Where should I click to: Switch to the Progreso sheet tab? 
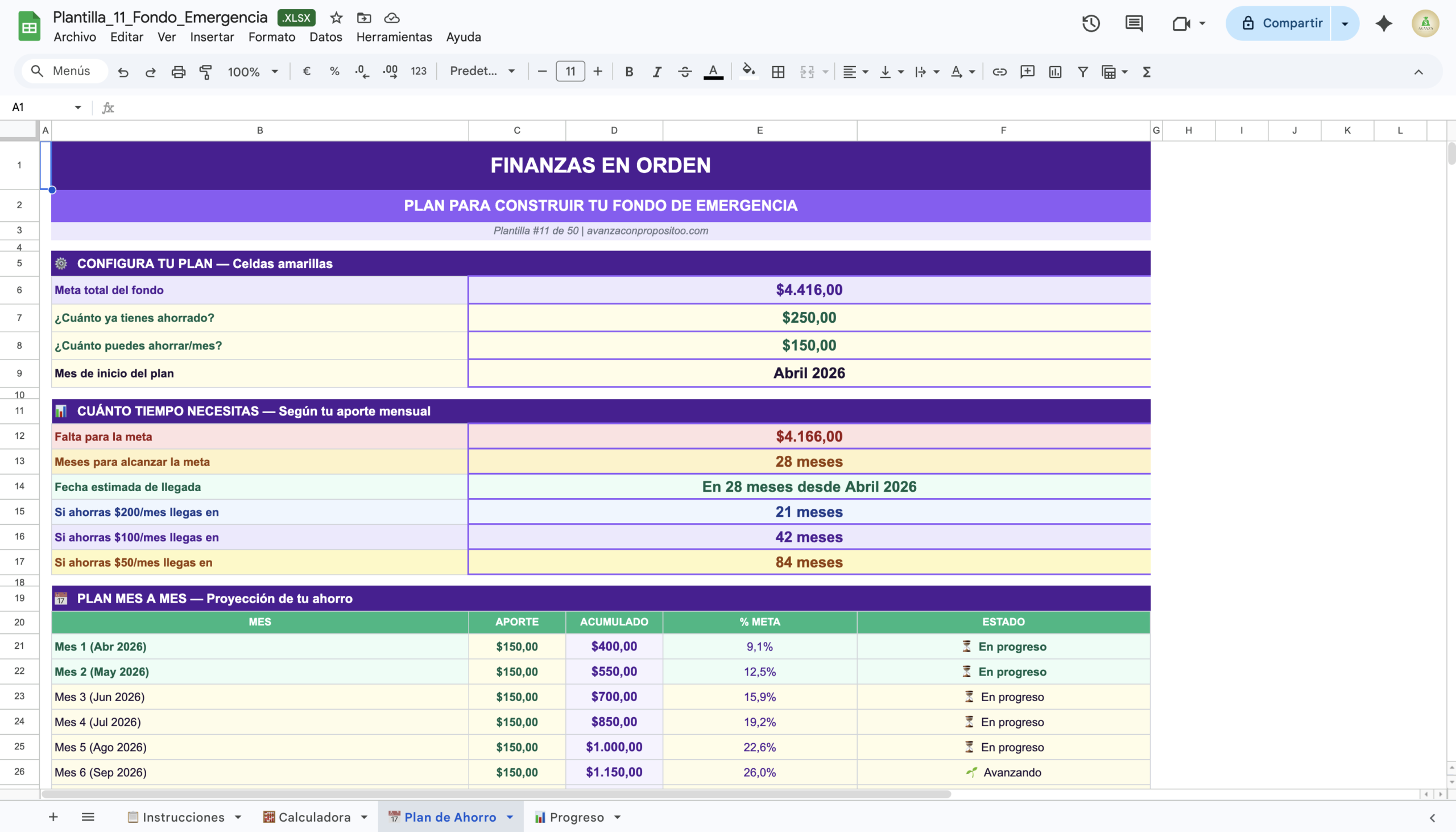click(x=576, y=817)
